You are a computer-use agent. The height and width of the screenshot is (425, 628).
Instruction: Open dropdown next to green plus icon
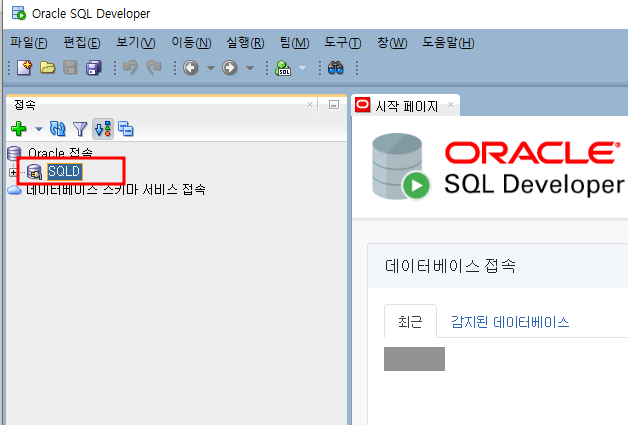tap(38, 129)
